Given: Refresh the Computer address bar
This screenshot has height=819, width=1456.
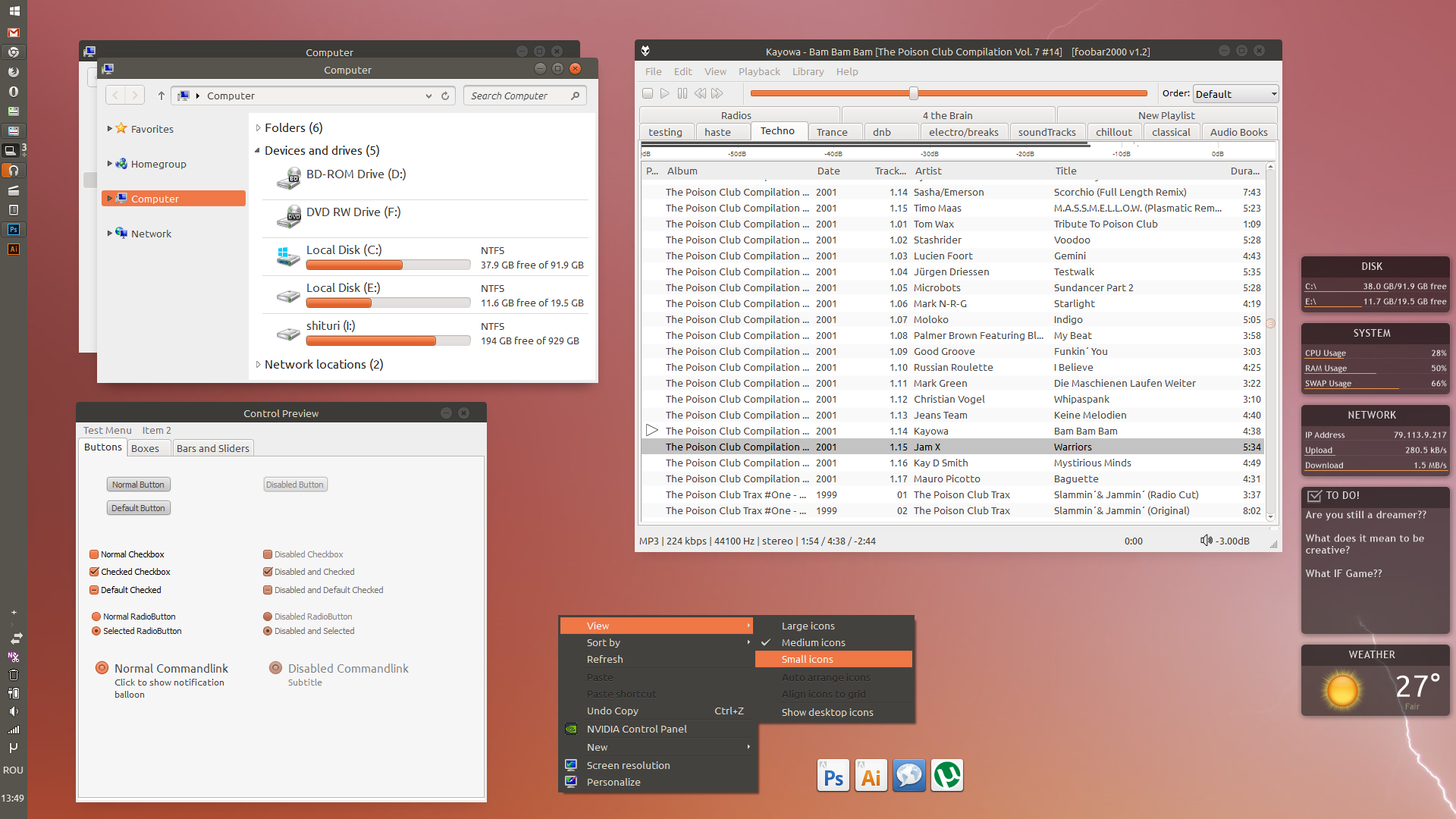Looking at the screenshot, I should click(445, 96).
